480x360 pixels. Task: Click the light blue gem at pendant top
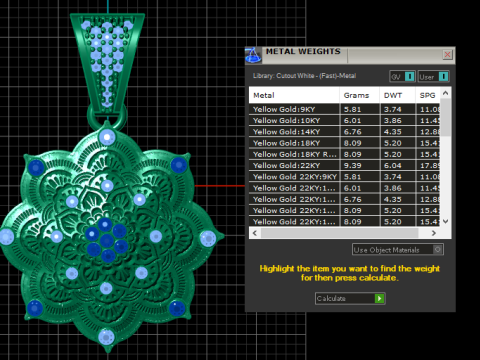[x=107, y=137]
